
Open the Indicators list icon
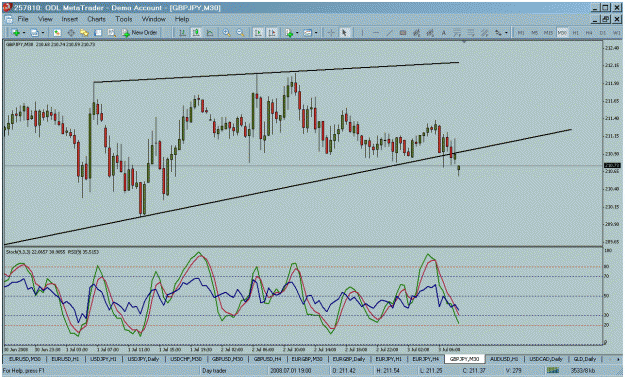coord(289,33)
